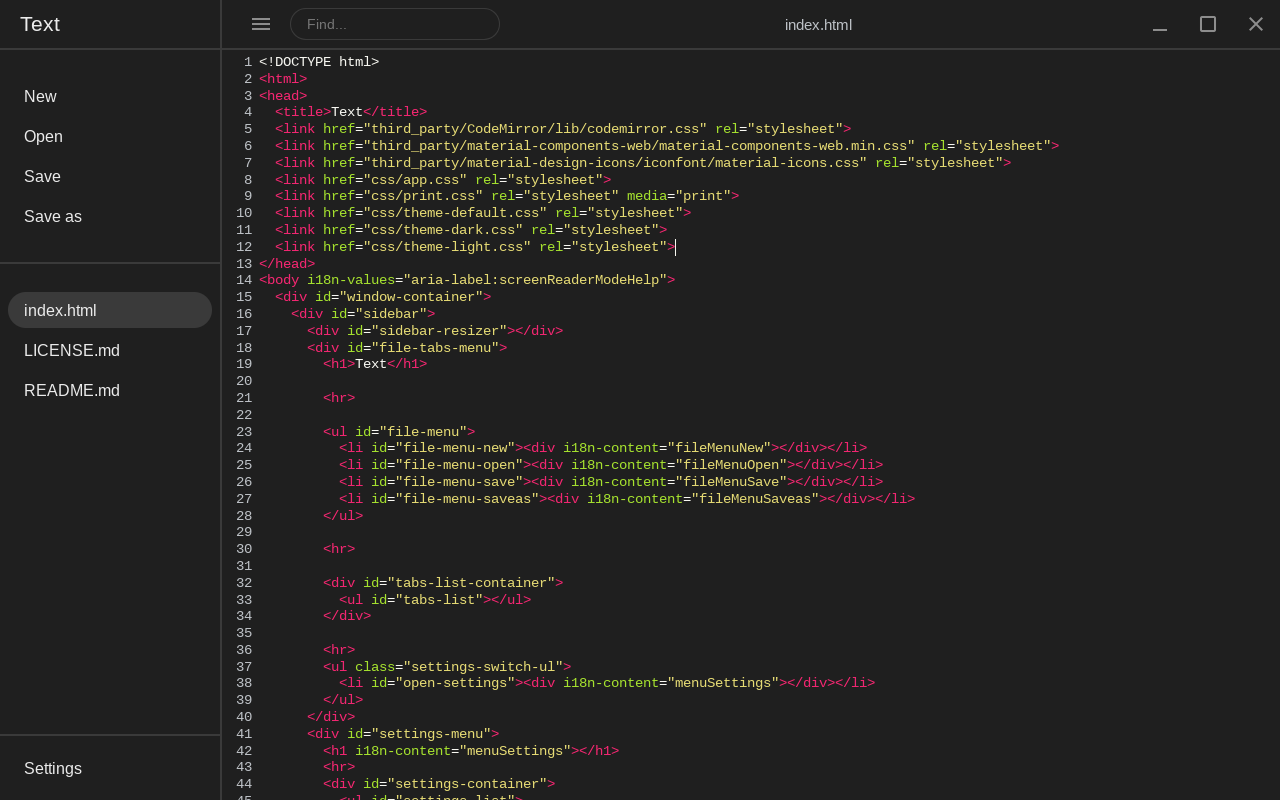Click the Find search field

(395, 24)
